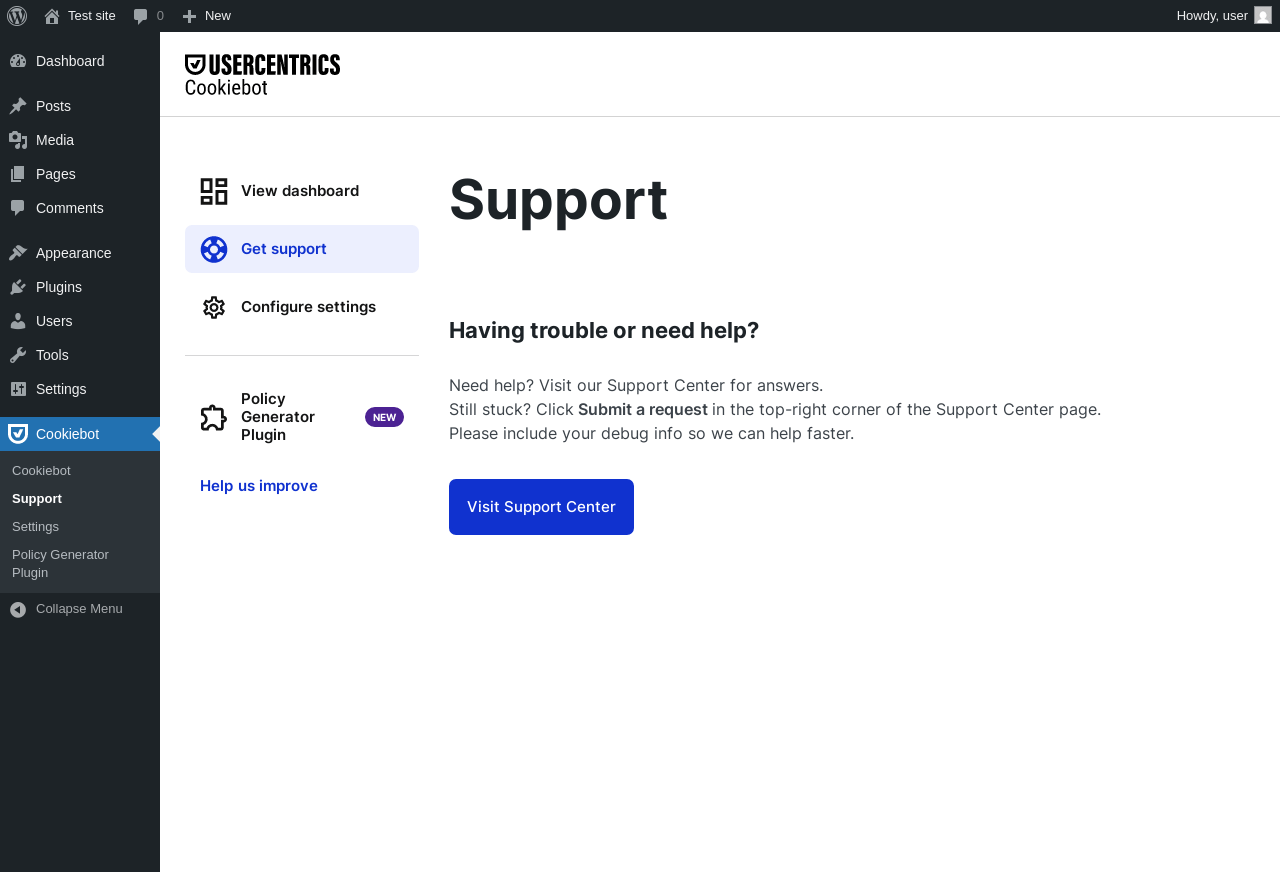Click the NEW badge beside Policy Generator
The width and height of the screenshot is (1280, 872).
[x=384, y=417]
